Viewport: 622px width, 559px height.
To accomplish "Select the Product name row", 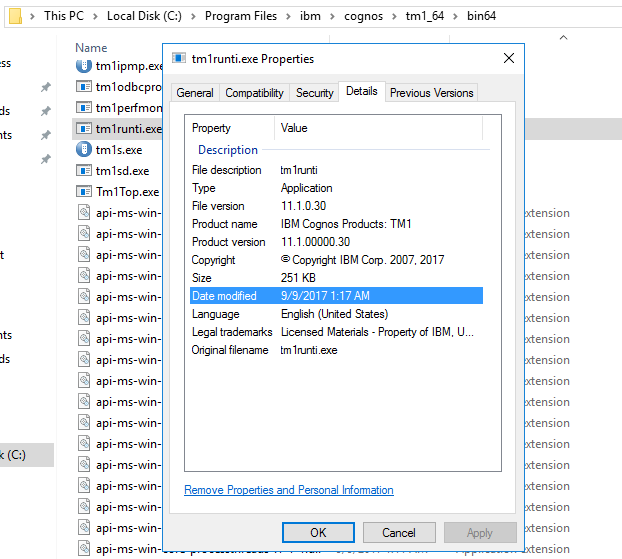I will (336, 224).
